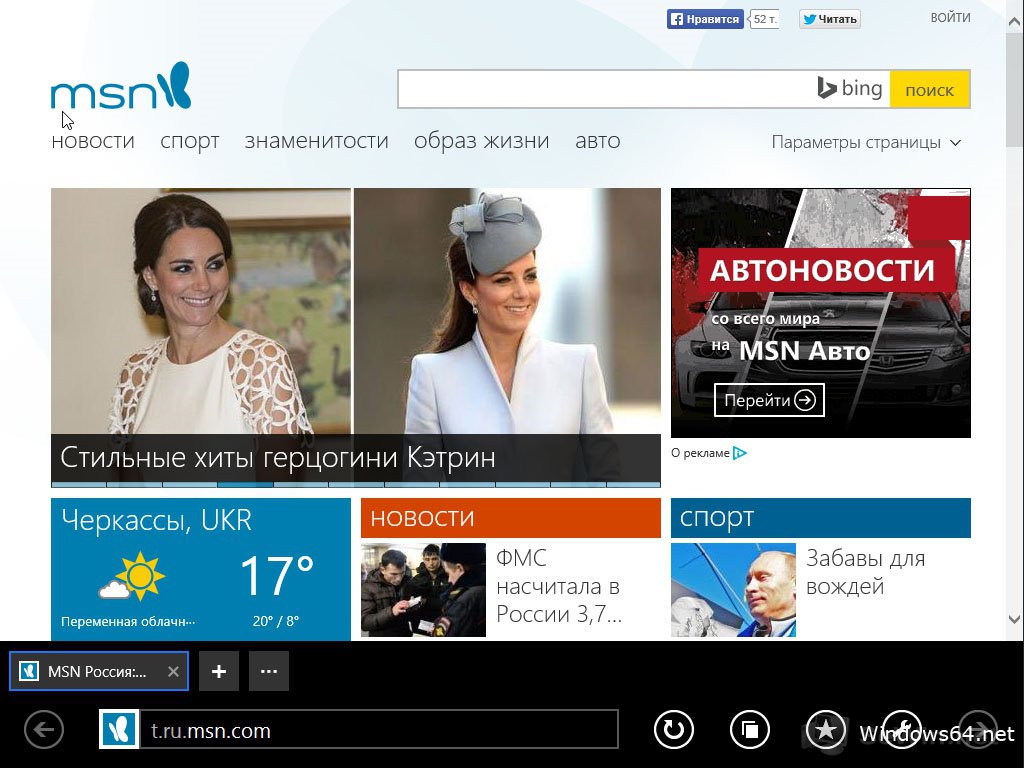Open the образ жизни navigation item
This screenshot has width=1024, height=768.
[x=481, y=140]
